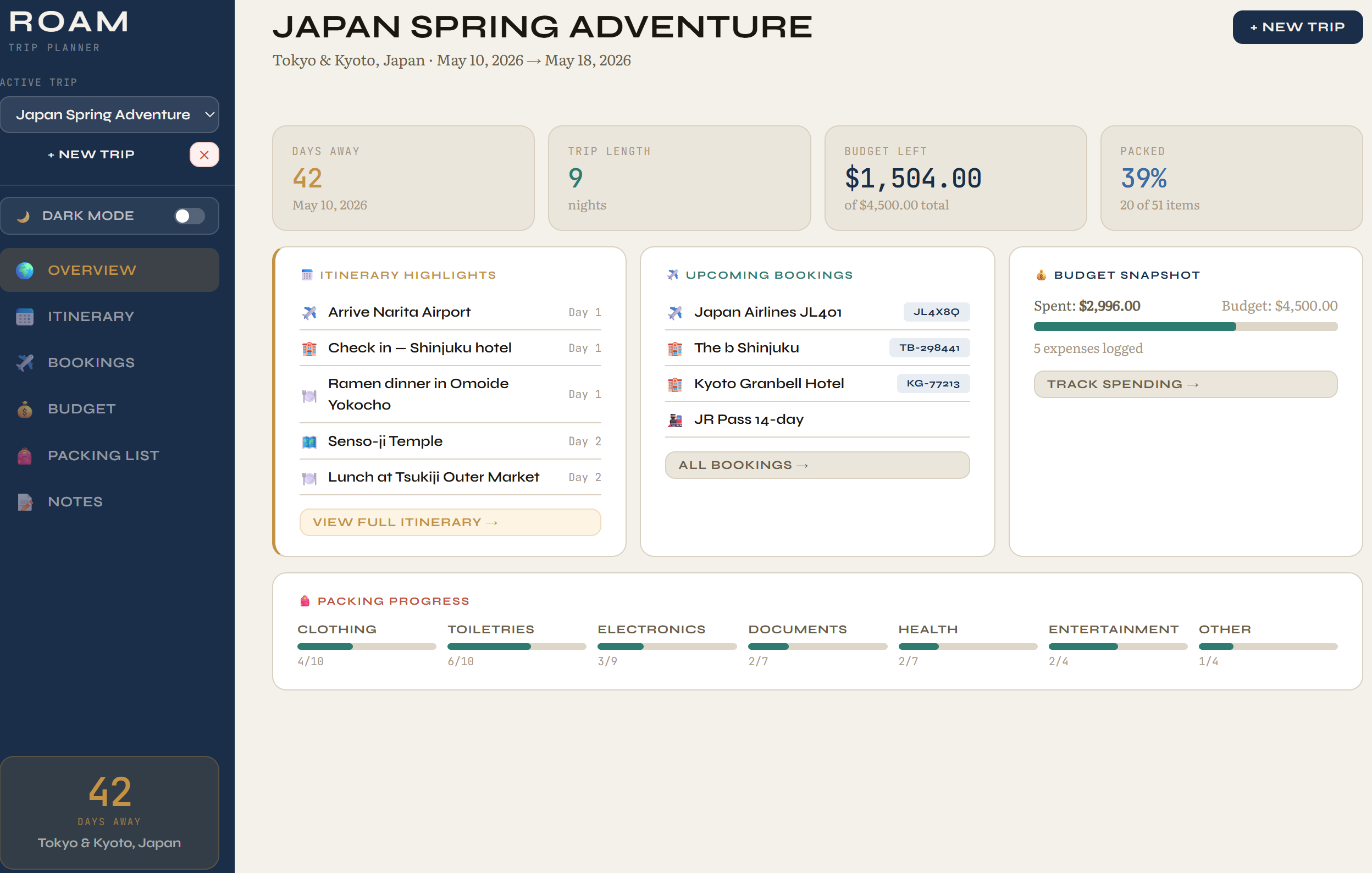
Task: Click the Other packing progress bar
Action: [1268, 646]
